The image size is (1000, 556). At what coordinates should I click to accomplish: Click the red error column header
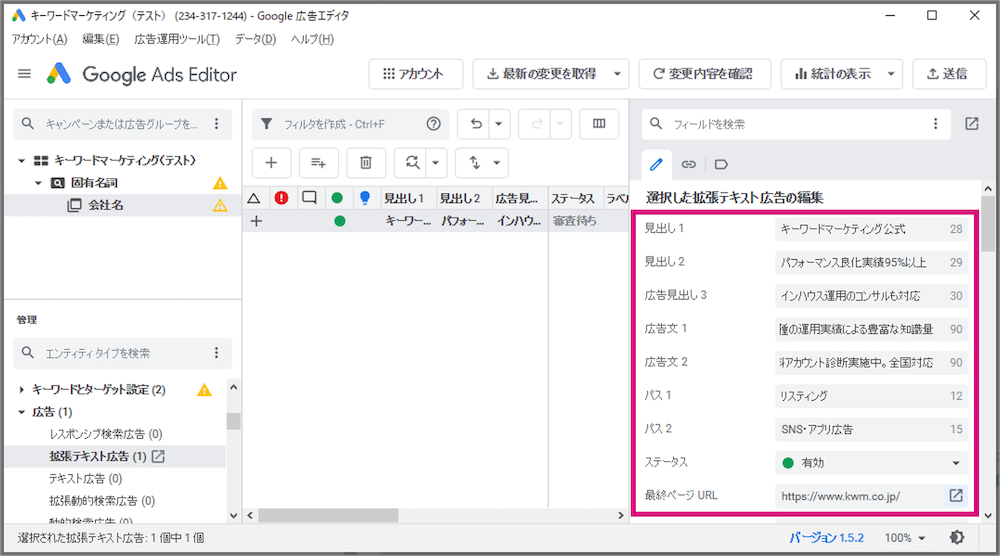[x=281, y=198]
